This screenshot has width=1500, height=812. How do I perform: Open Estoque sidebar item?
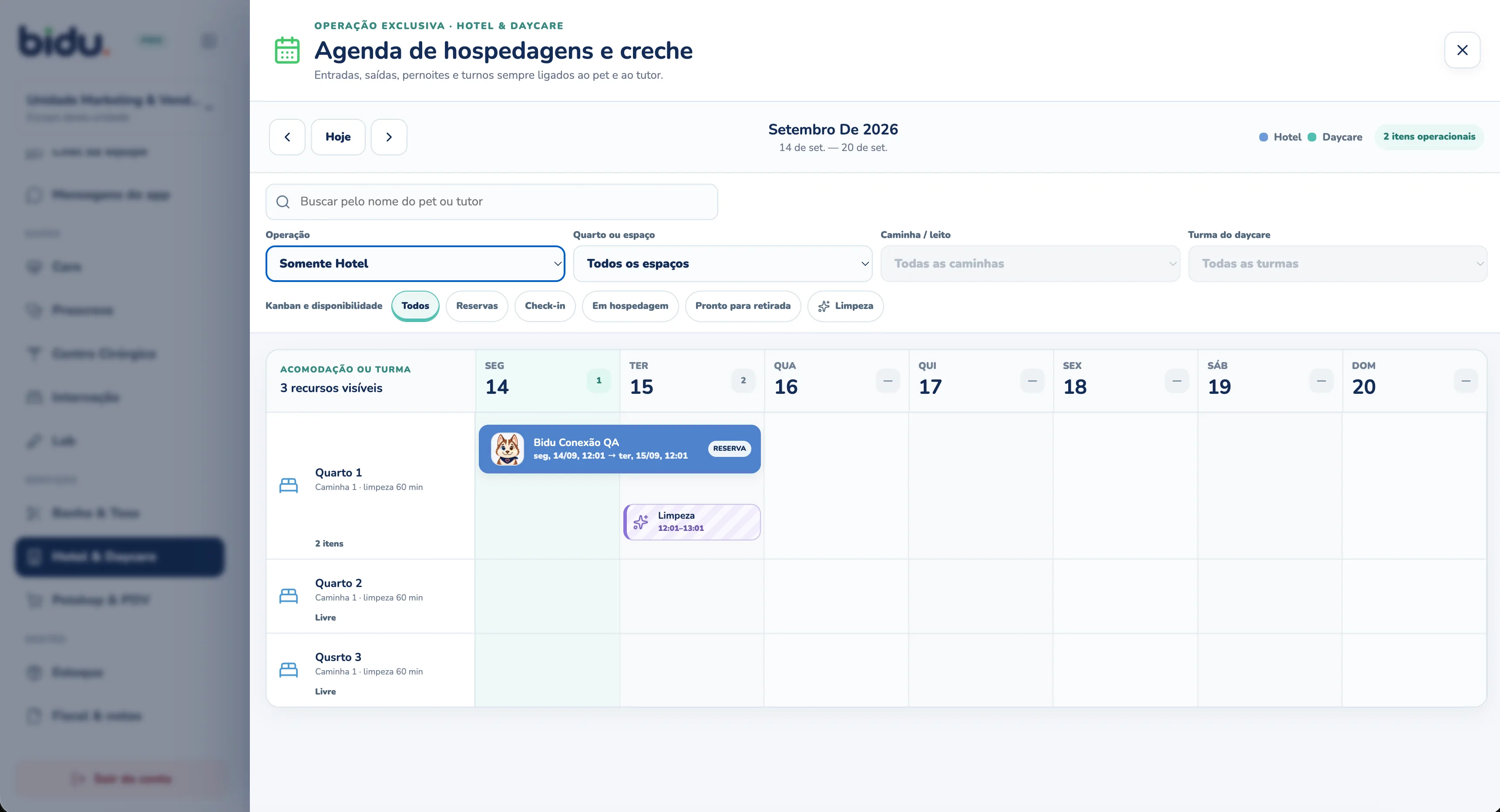(x=119, y=673)
